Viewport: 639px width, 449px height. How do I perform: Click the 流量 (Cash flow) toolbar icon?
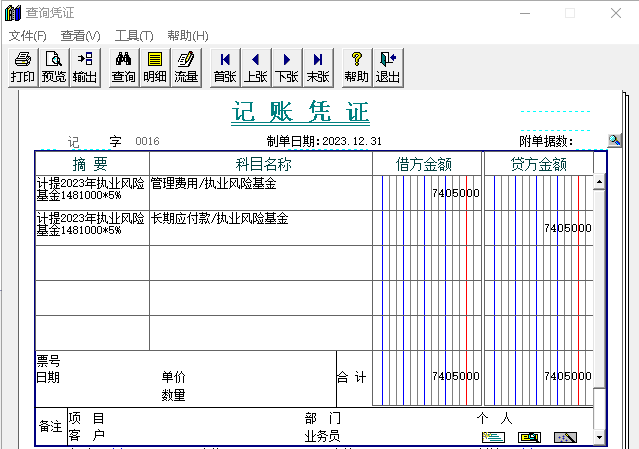(186, 67)
